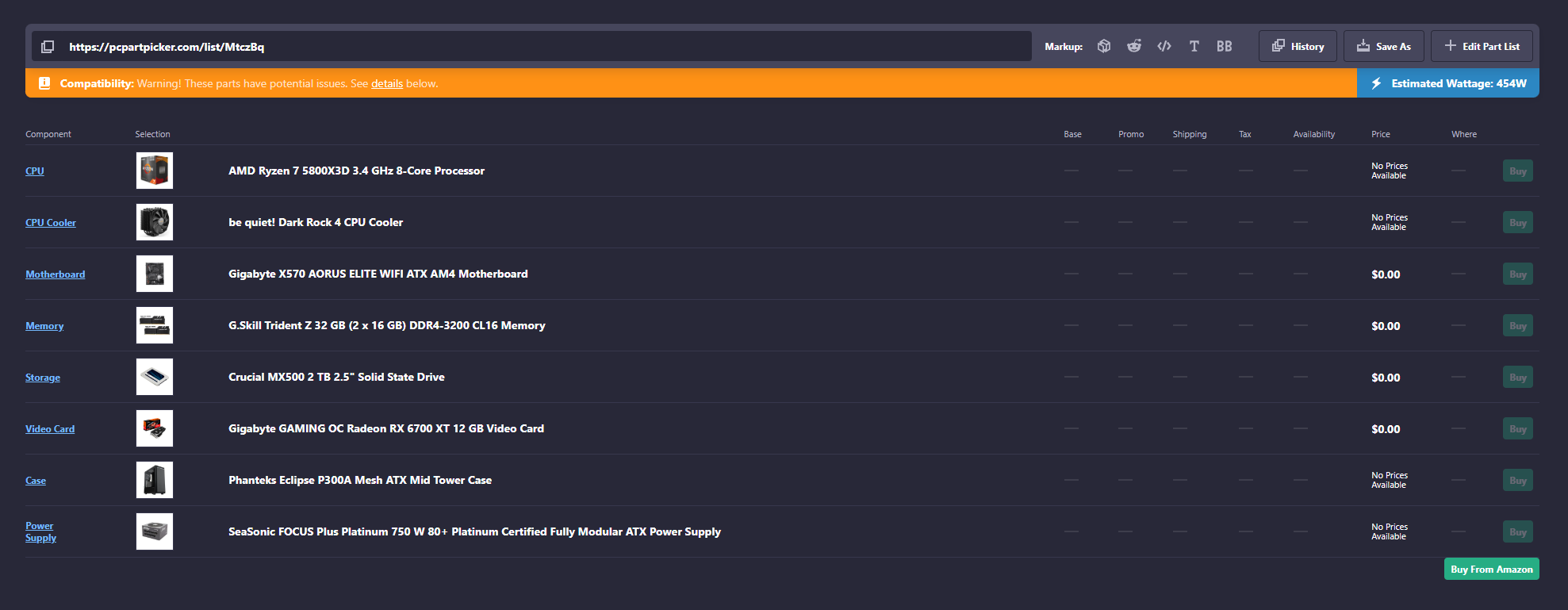The width and height of the screenshot is (1568, 610).
Task: Click the part list permalink URL field
Action: pos(531,46)
